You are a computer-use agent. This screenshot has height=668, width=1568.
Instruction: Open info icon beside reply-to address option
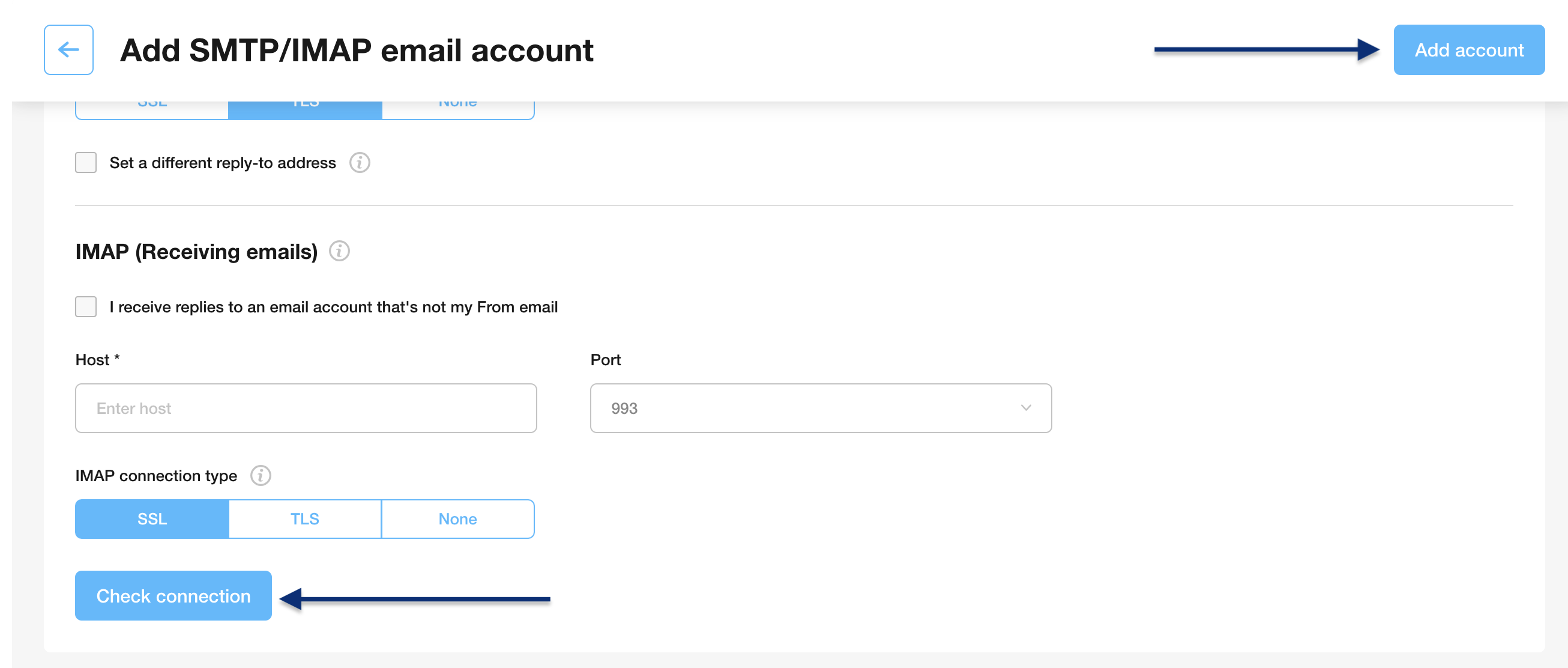point(359,163)
